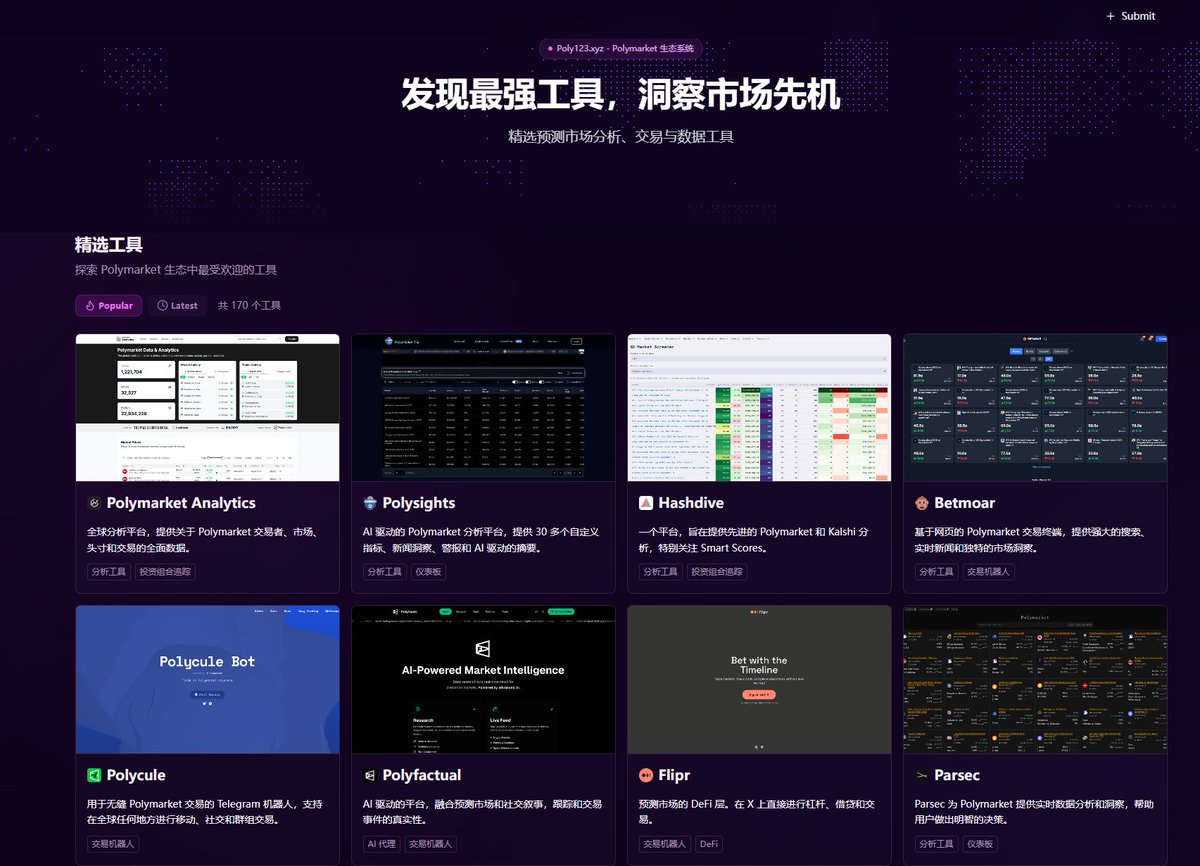Open the AI-Powered Market Intelligence thumbnail
Viewport: 1200px width, 866px height.
(483, 679)
